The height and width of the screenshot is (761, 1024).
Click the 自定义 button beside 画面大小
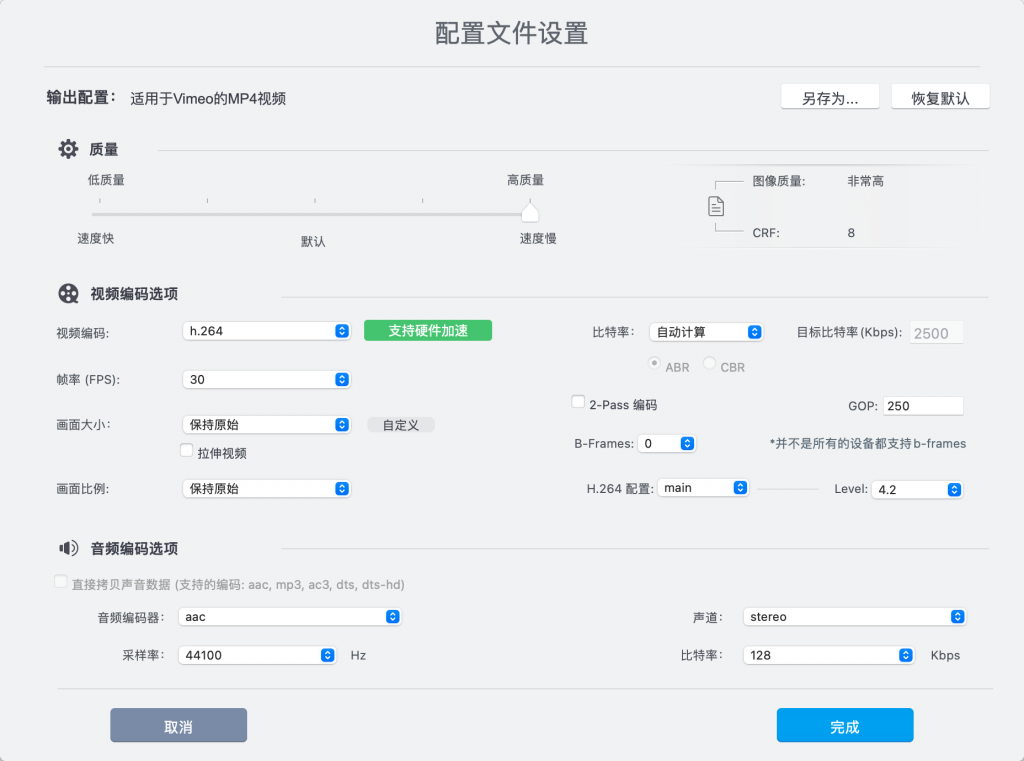(x=400, y=424)
